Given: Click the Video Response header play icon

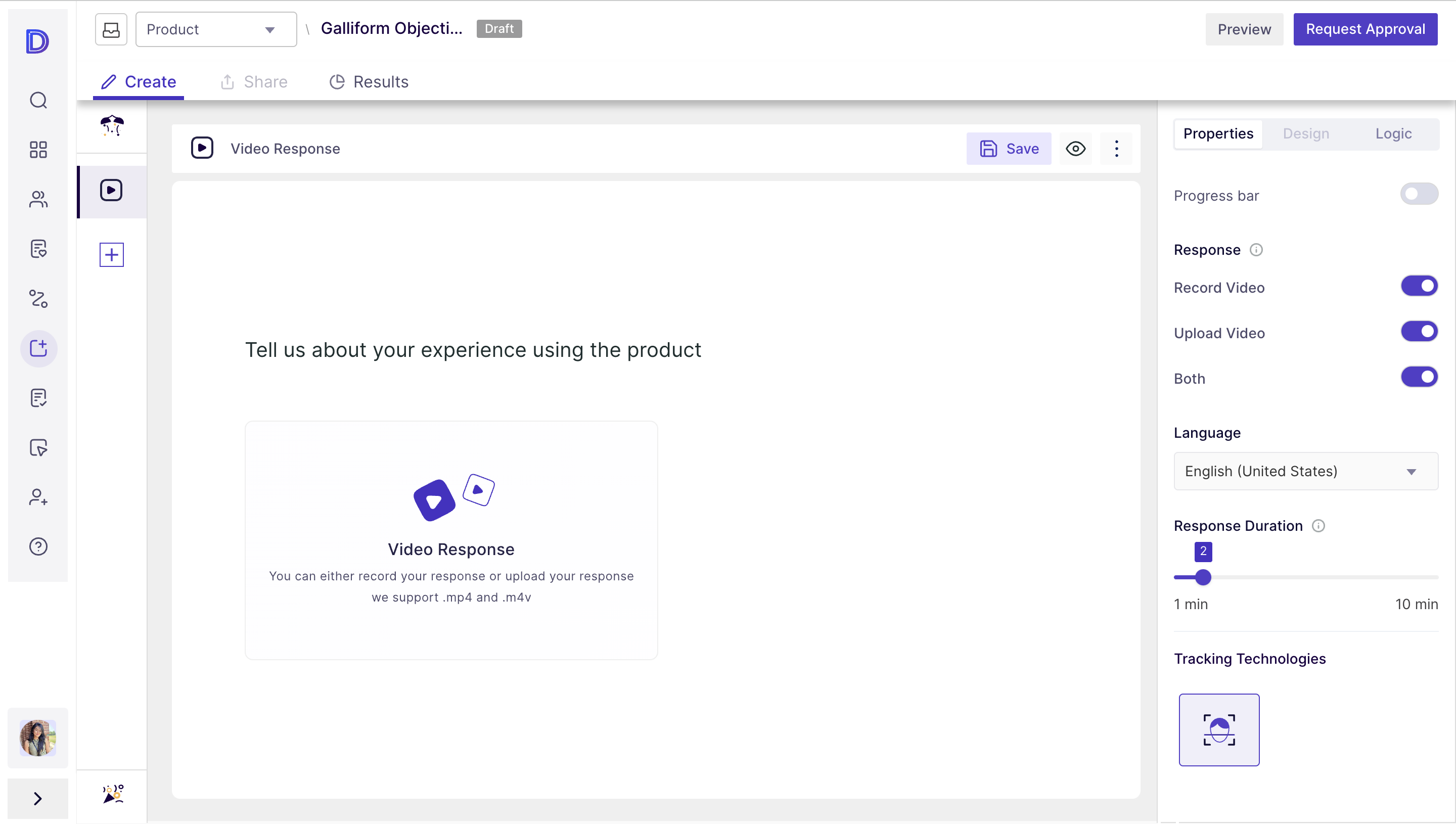Looking at the screenshot, I should [202, 148].
